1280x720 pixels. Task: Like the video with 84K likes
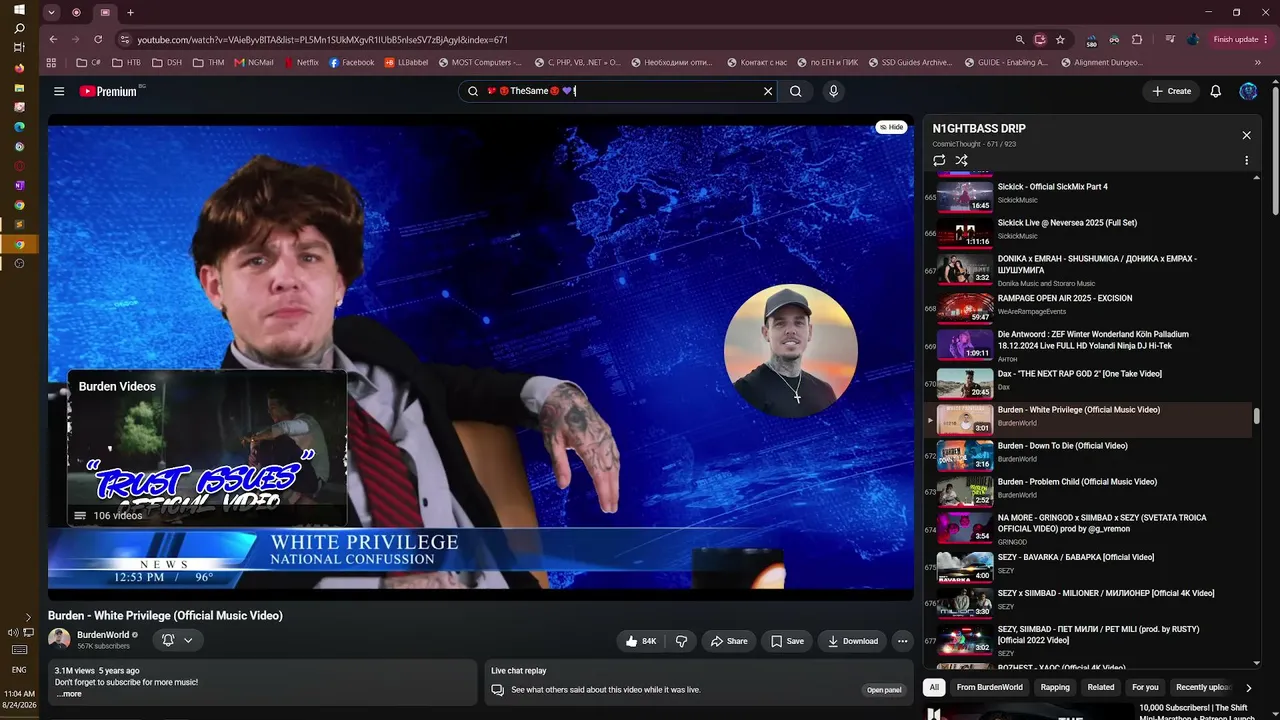coord(641,641)
